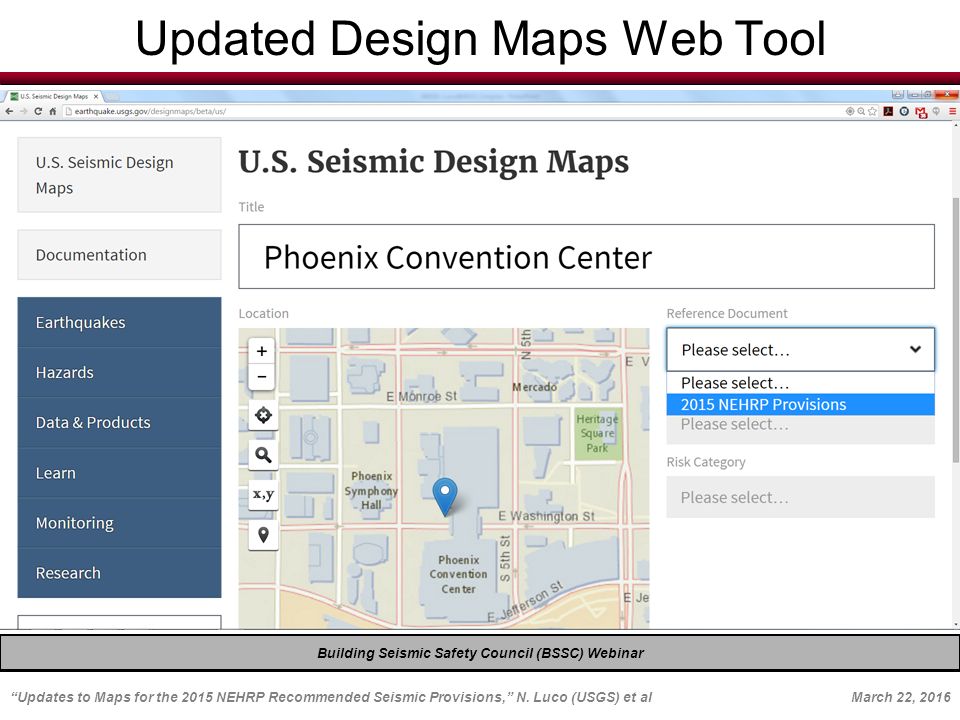The width and height of the screenshot is (960, 720).
Task: Click the E Jefferson St map label
Action: (525, 602)
